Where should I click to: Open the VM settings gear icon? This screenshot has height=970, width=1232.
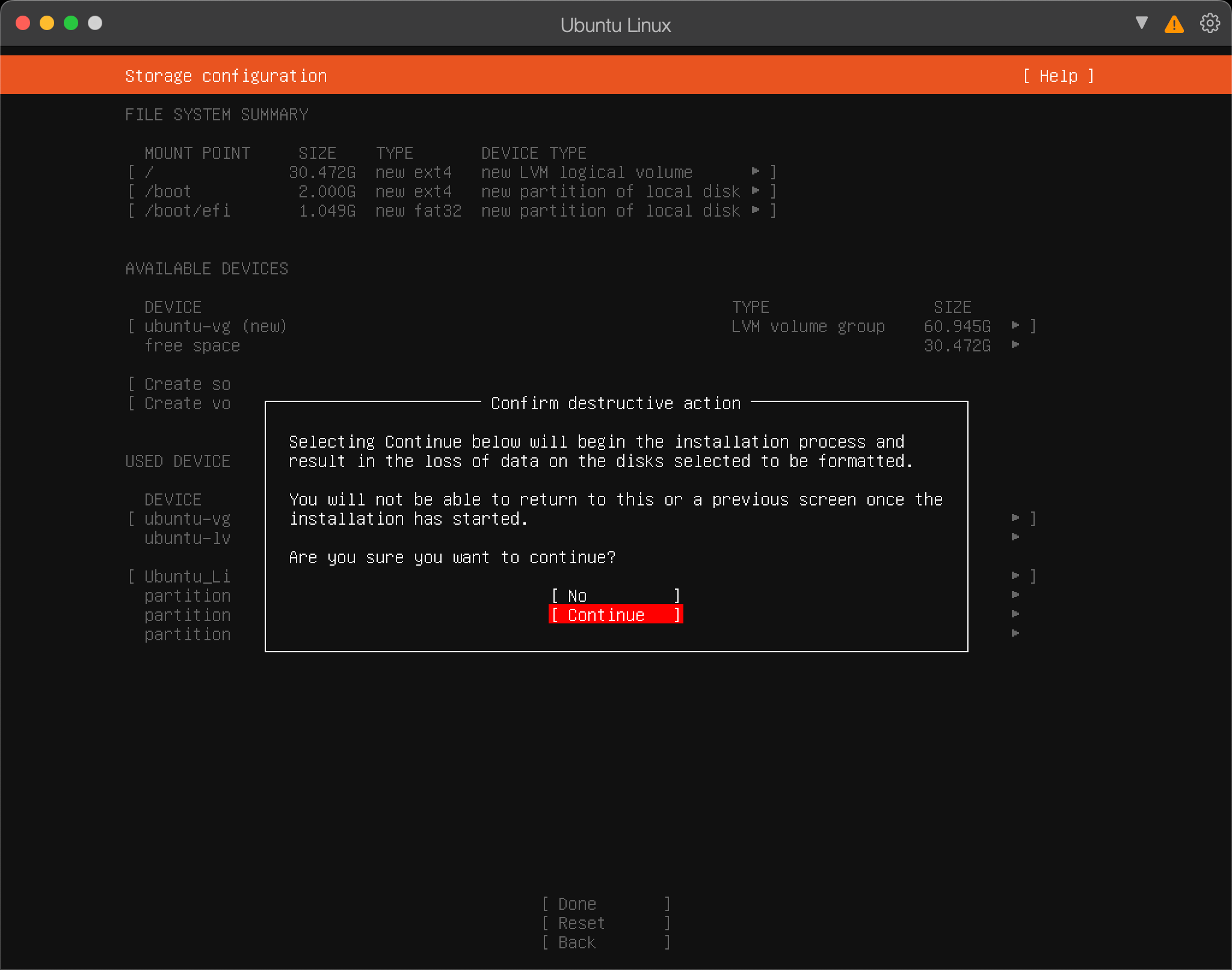(1210, 23)
